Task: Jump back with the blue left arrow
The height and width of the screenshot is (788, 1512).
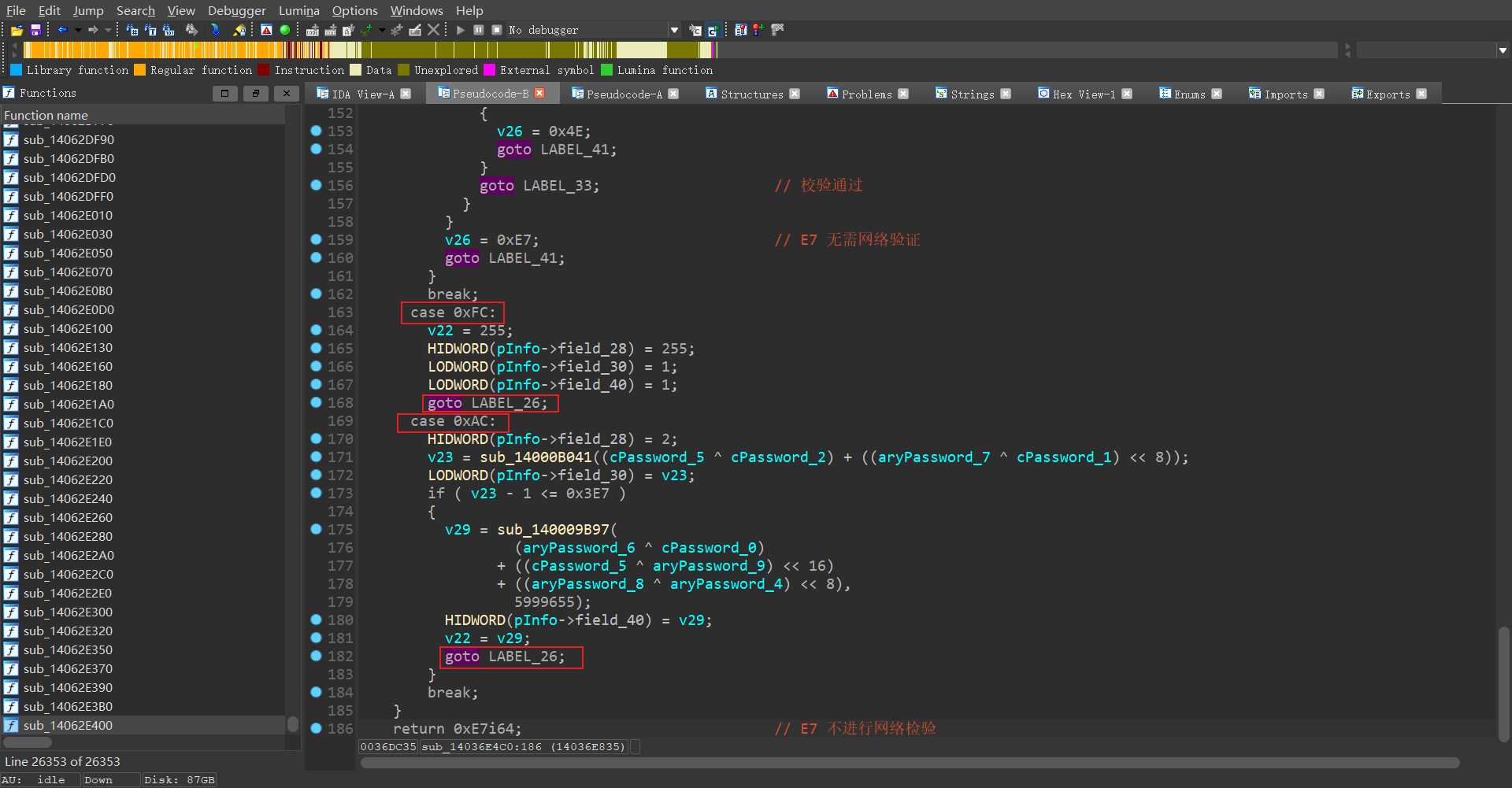Action: (x=62, y=30)
